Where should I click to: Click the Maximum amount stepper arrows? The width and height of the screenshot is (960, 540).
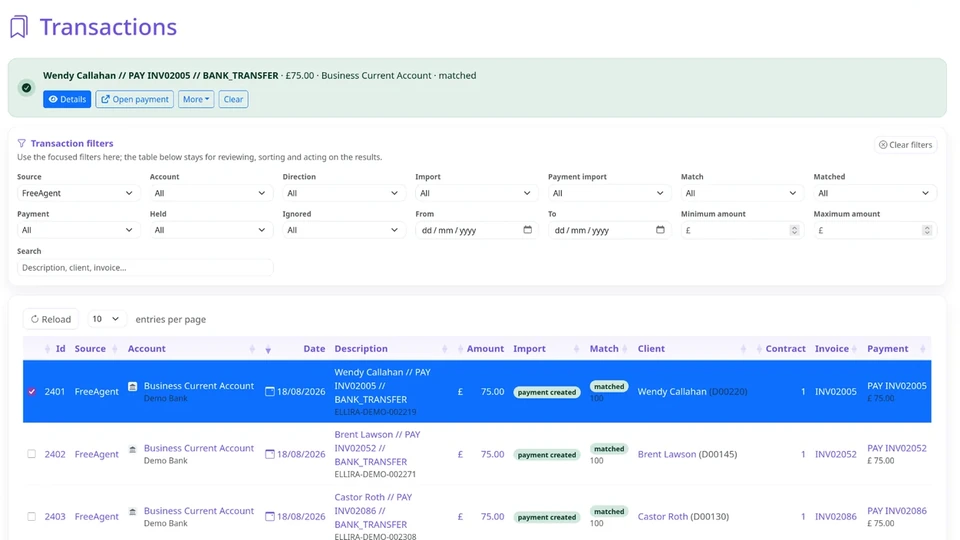927,230
